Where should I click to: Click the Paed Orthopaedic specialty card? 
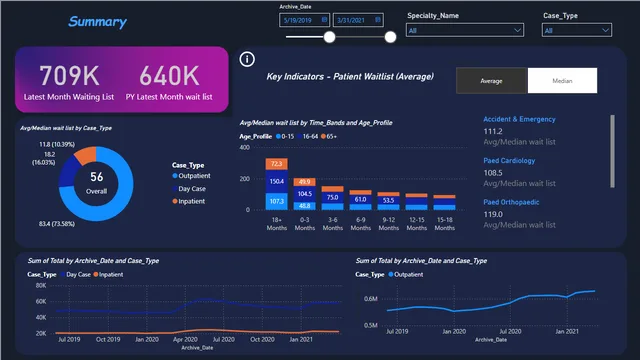click(x=519, y=213)
